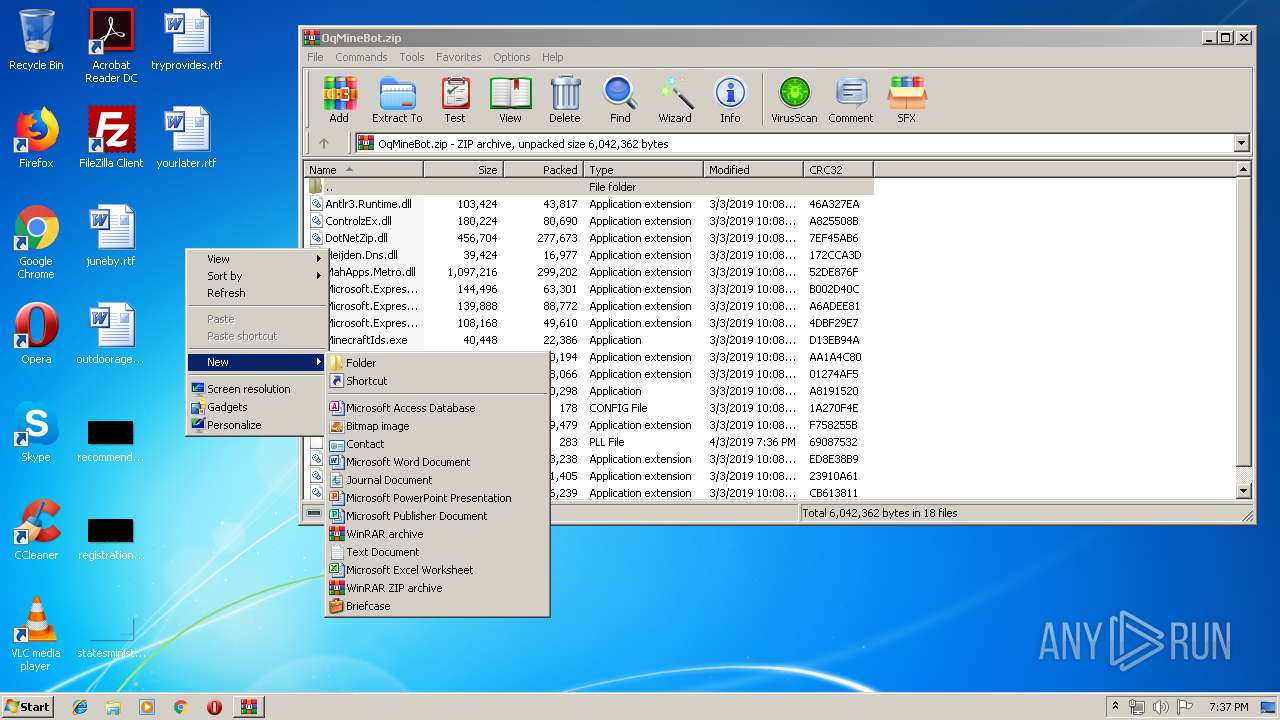Create new Microsoft Excel Worksheet
Image resolution: width=1280 pixels, height=720 pixels.
[437, 570]
